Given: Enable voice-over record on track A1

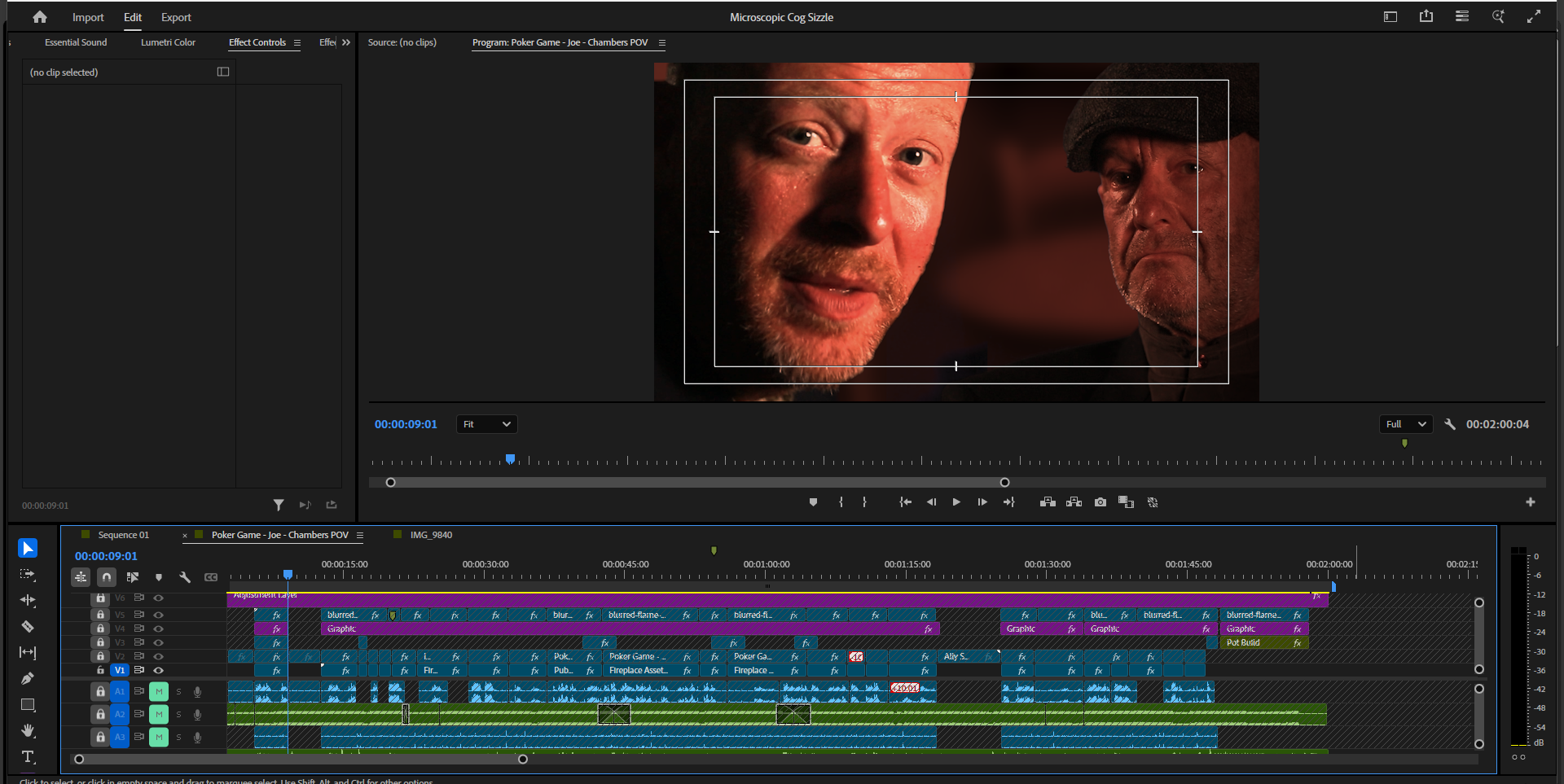Looking at the screenshot, I should pyautogui.click(x=197, y=691).
